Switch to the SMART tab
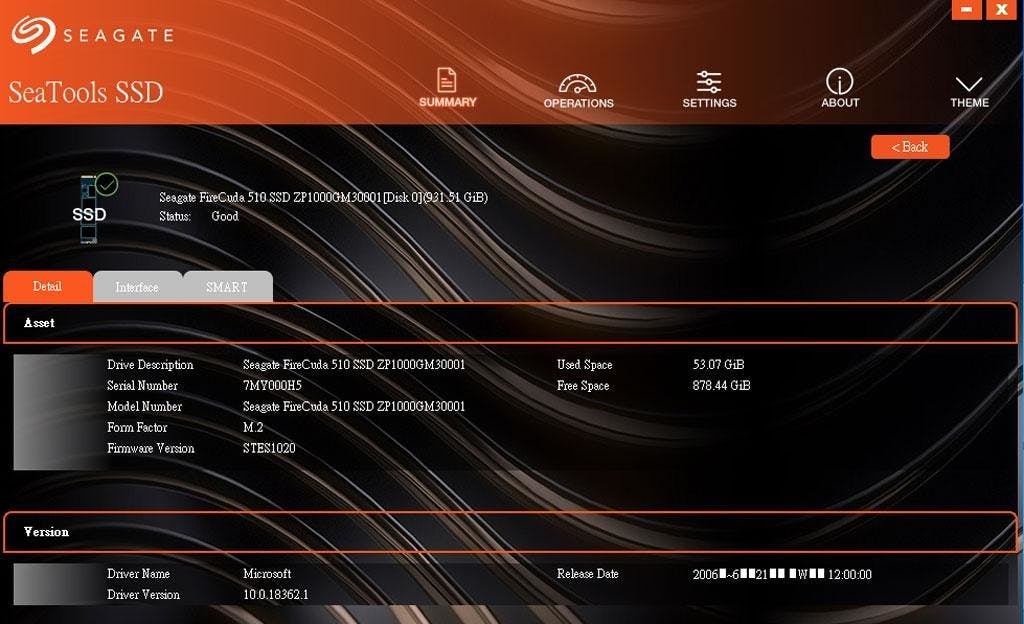 tap(227, 287)
